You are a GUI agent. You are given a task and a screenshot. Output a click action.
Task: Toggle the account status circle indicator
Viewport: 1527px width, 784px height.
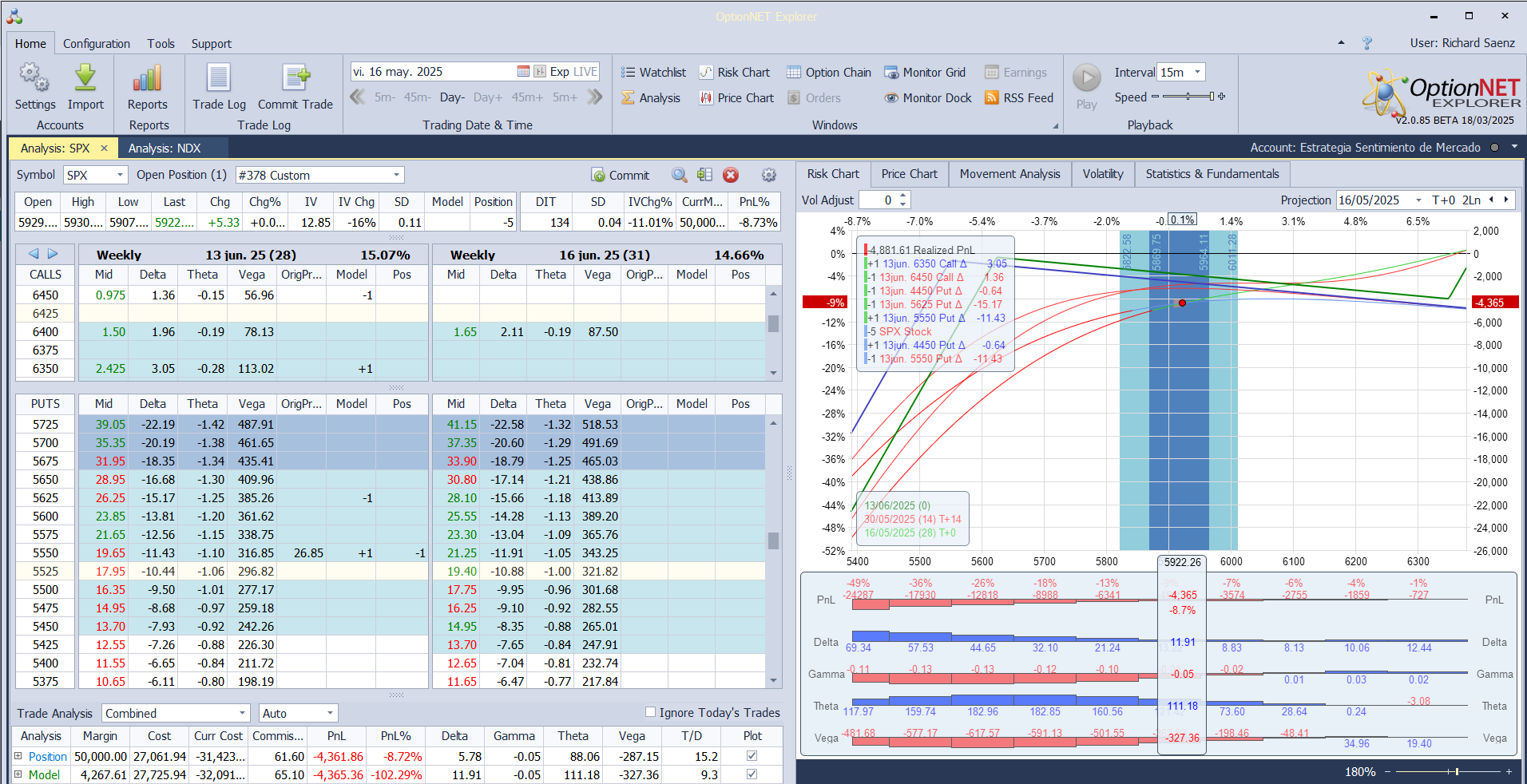[1494, 148]
